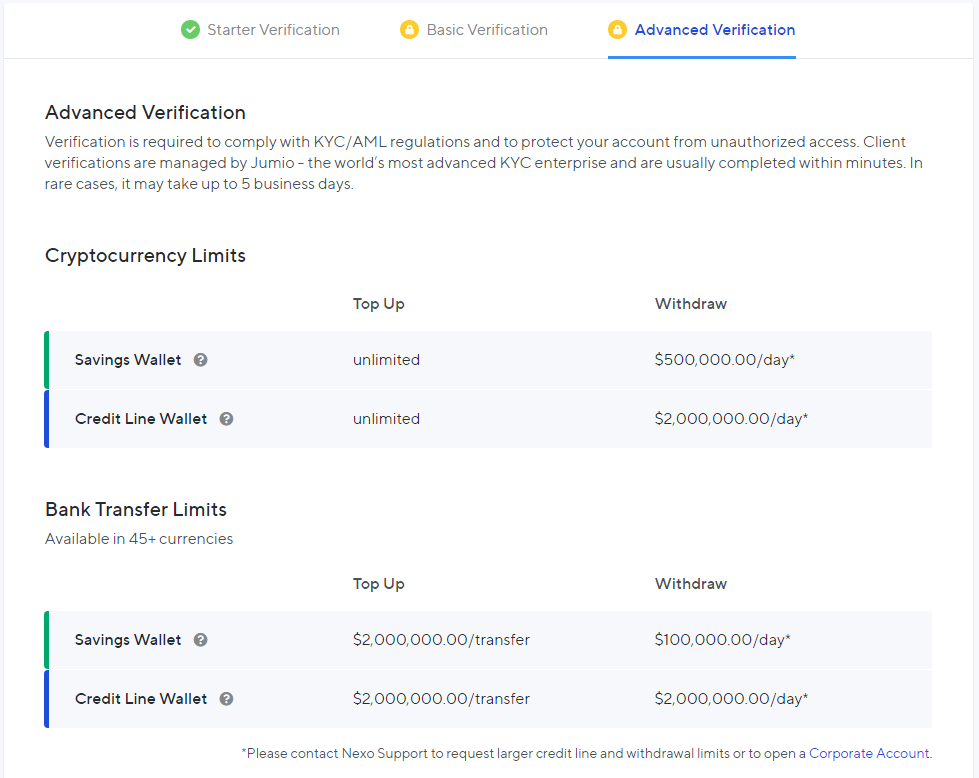Click $2,000,000.00/transfer in Bank Savings Wallet row
The height and width of the screenshot is (778, 979).
(441, 639)
